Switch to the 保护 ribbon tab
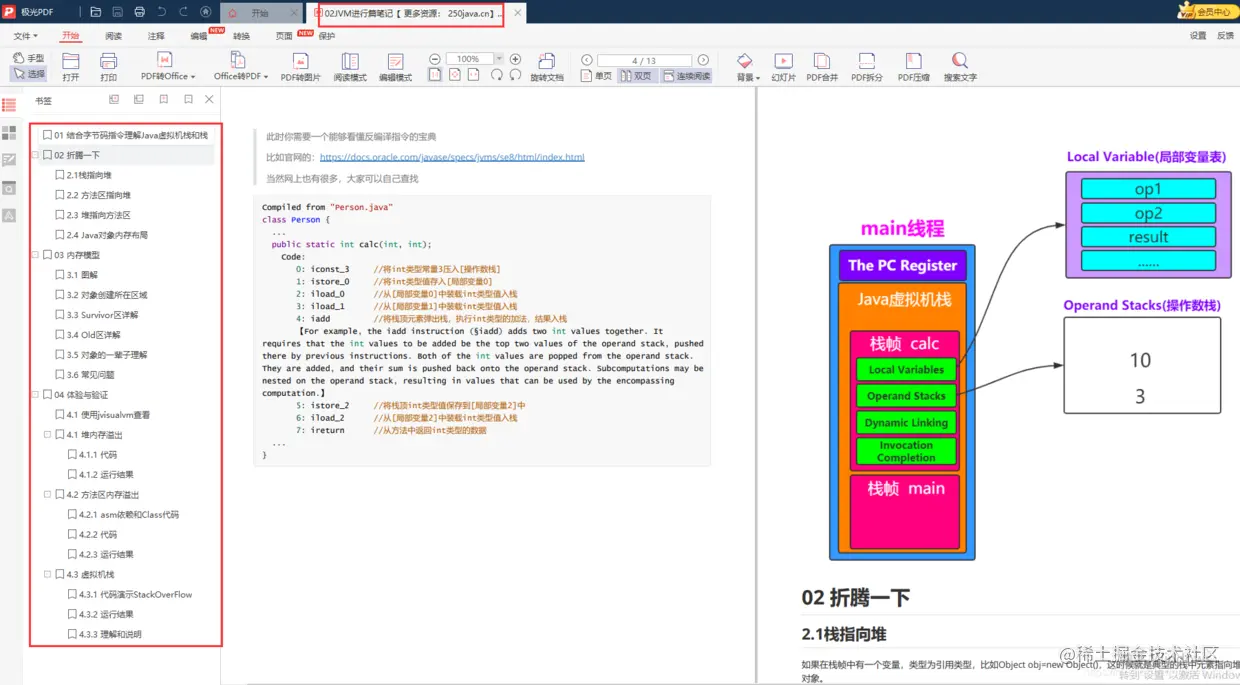The height and width of the screenshot is (685, 1240). tap(327, 36)
